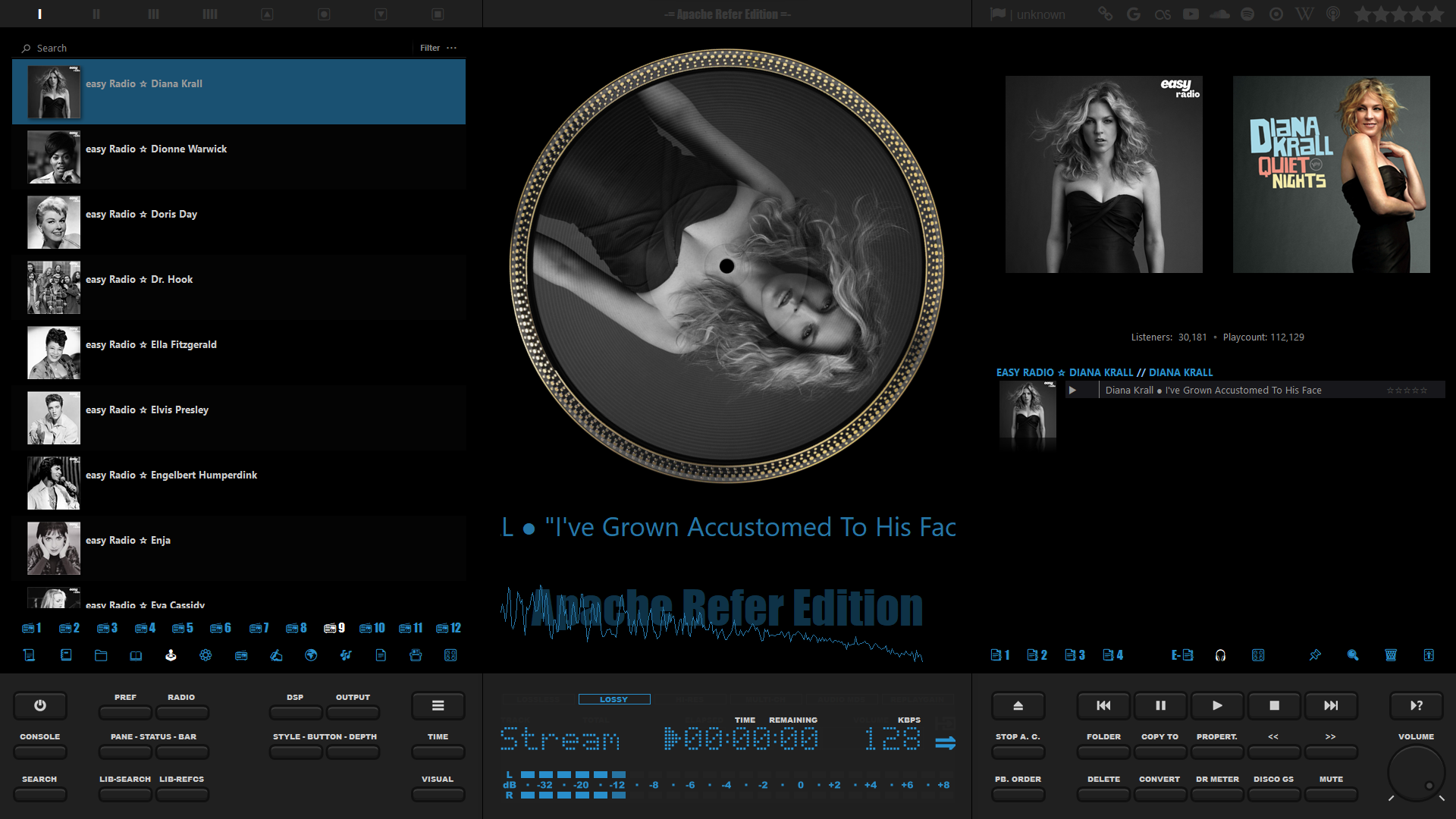Click the Wikipedia W icon

point(1304,14)
